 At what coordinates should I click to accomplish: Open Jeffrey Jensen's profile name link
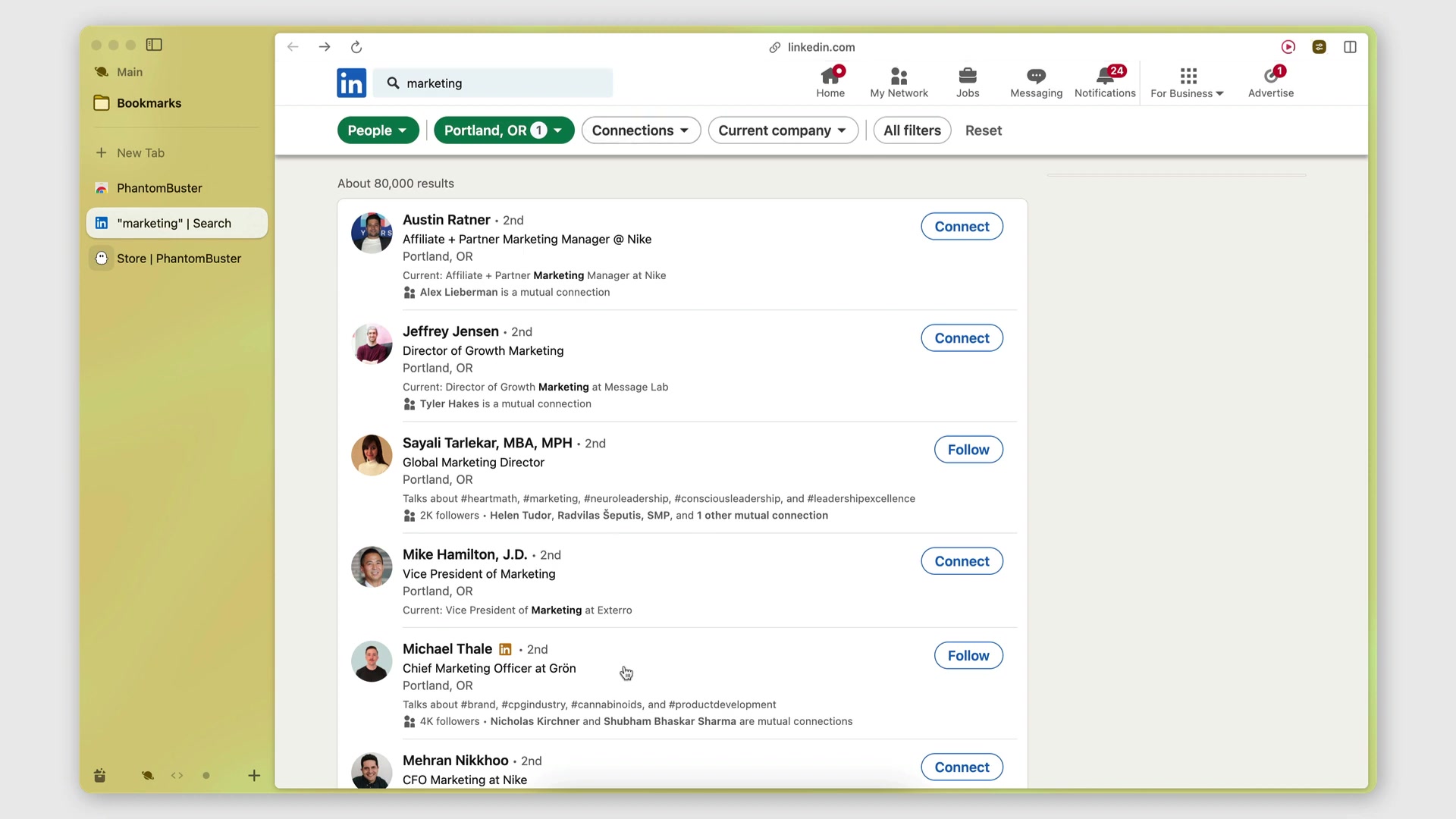point(450,331)
